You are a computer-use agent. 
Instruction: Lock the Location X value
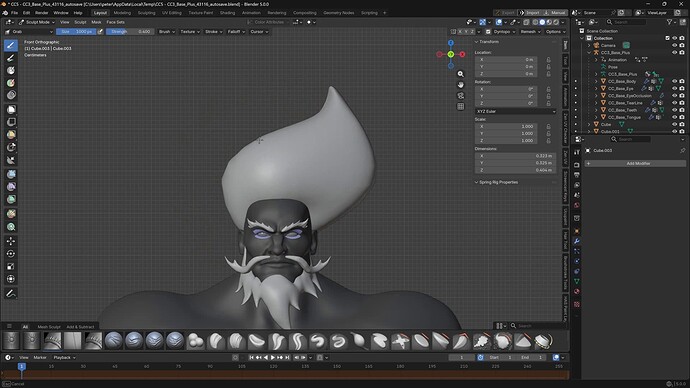coord(548,59)
